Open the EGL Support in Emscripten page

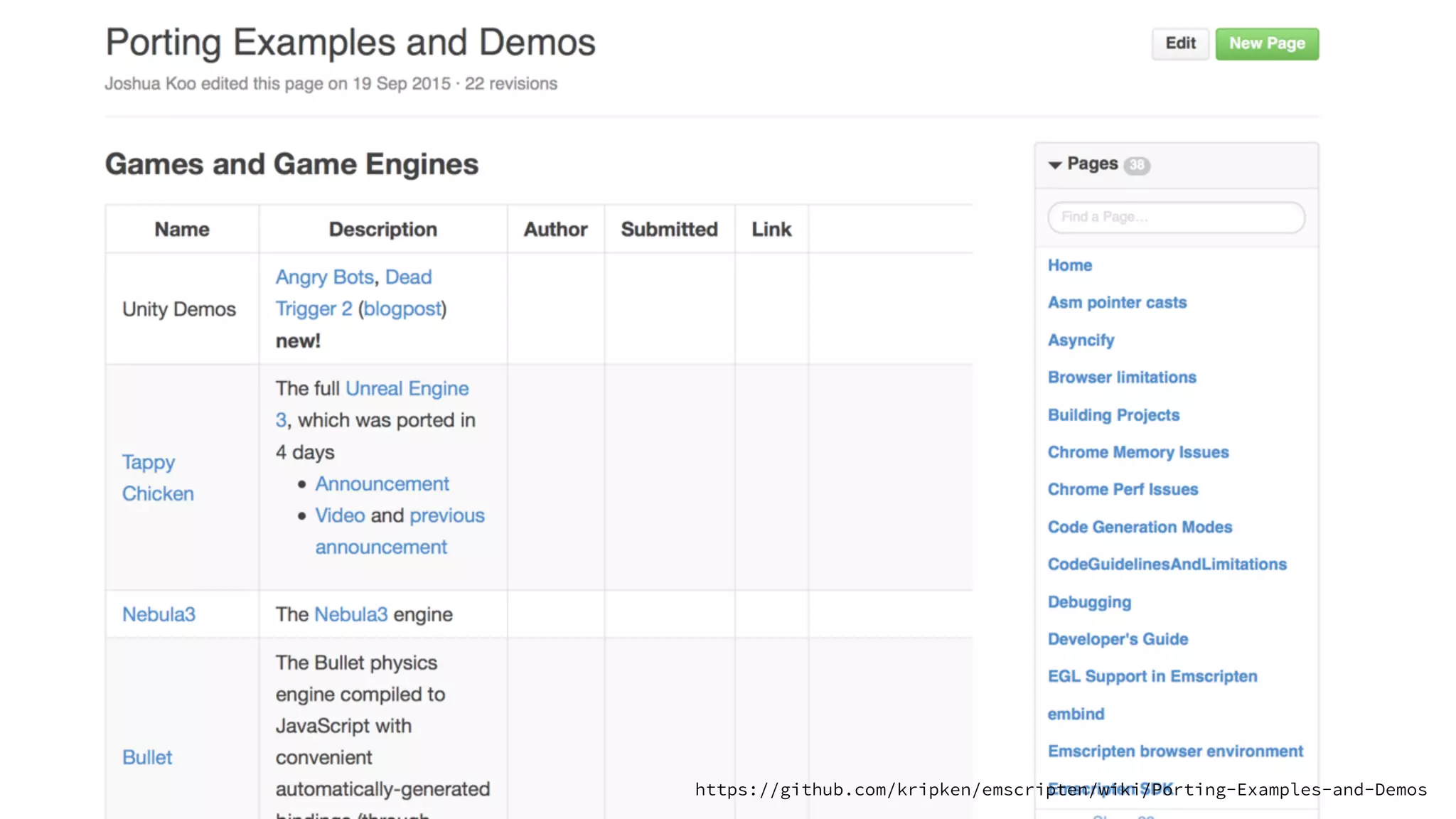point(1152,677)
